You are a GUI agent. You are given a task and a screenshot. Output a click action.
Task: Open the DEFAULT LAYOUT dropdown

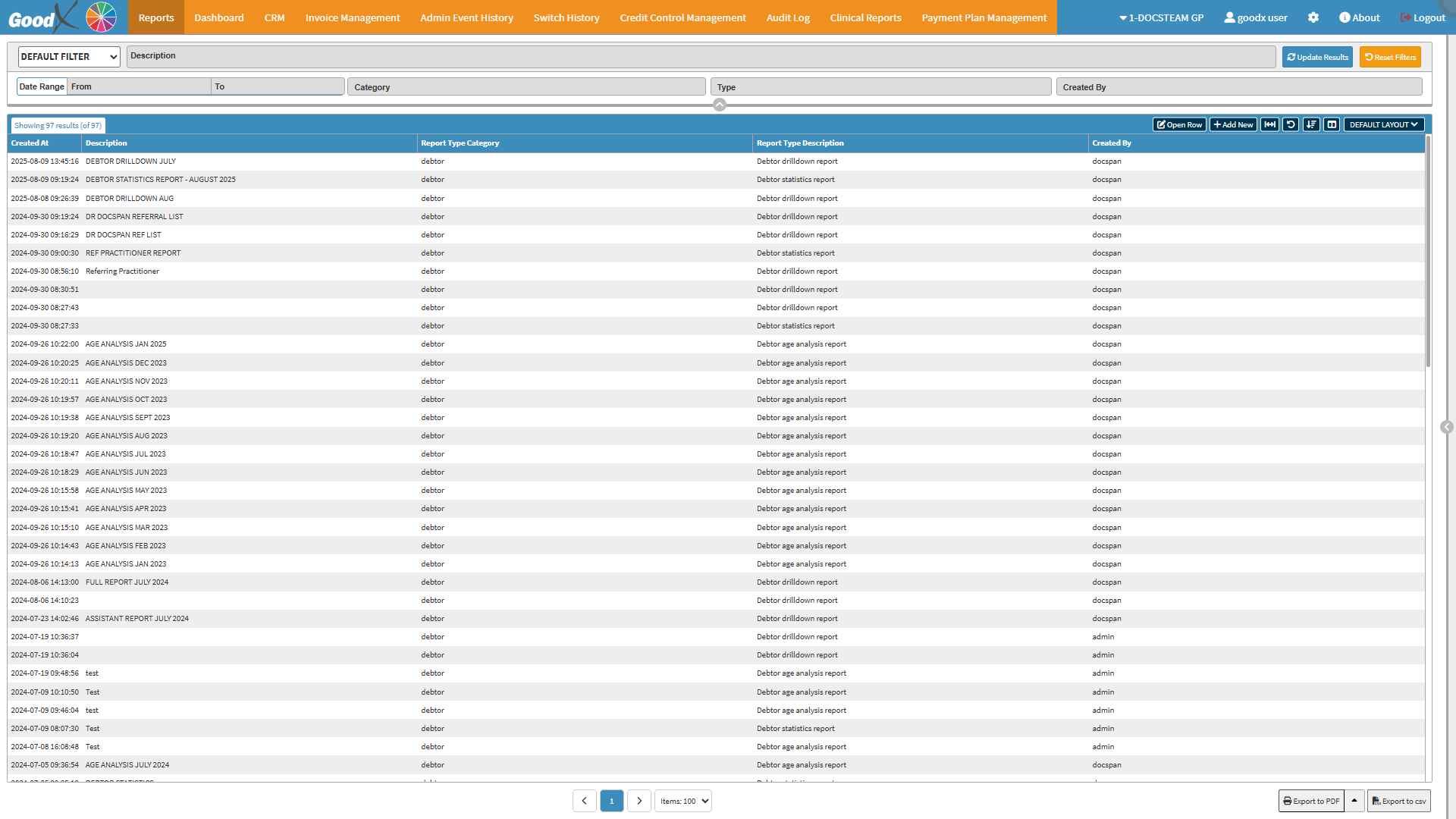(1383, 124)
